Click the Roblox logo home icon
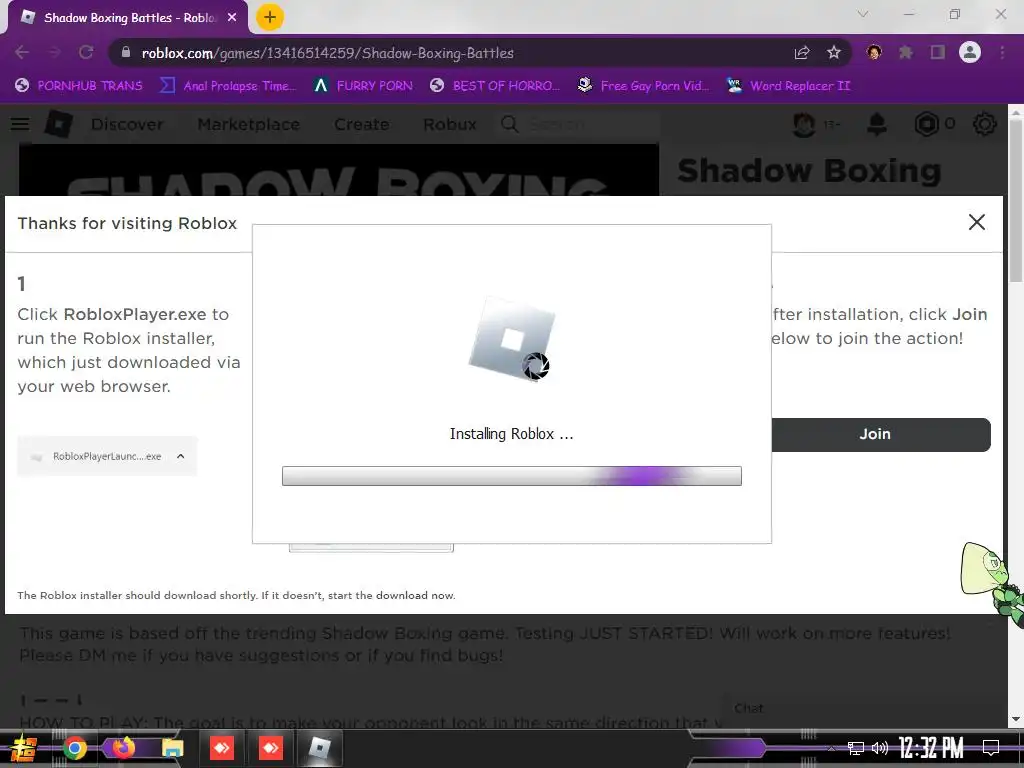 [x=59, y=123]
